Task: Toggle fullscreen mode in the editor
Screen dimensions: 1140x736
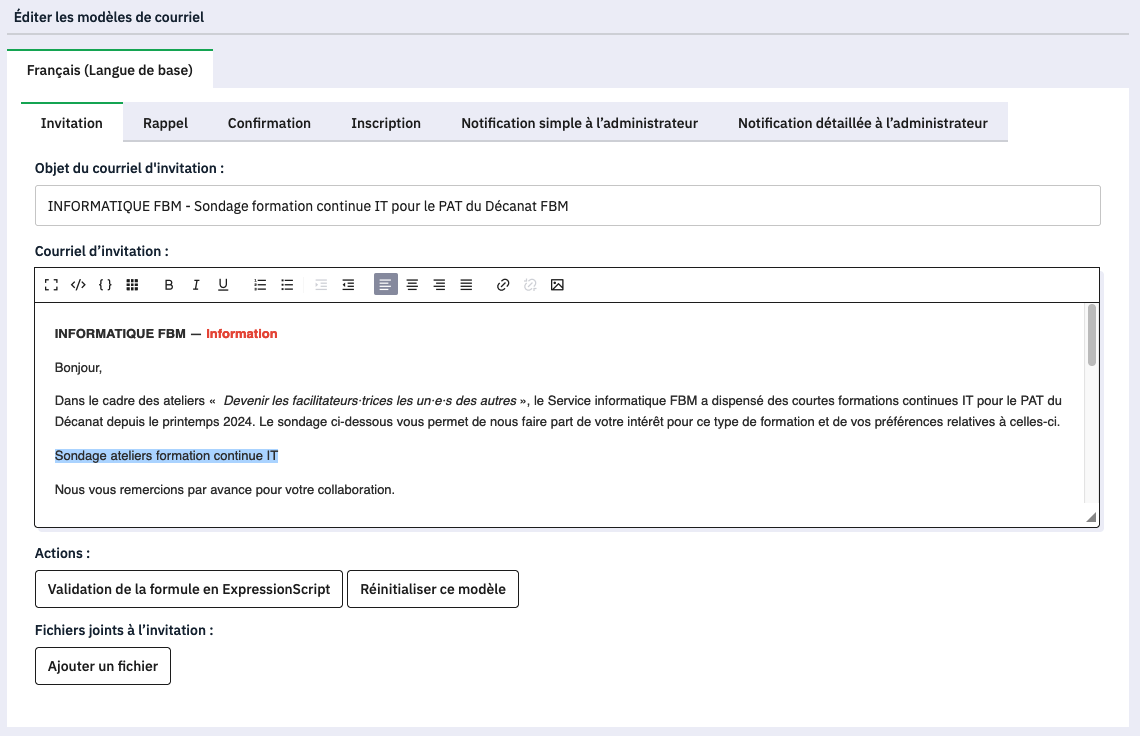Action: click(x=51, y=285)
